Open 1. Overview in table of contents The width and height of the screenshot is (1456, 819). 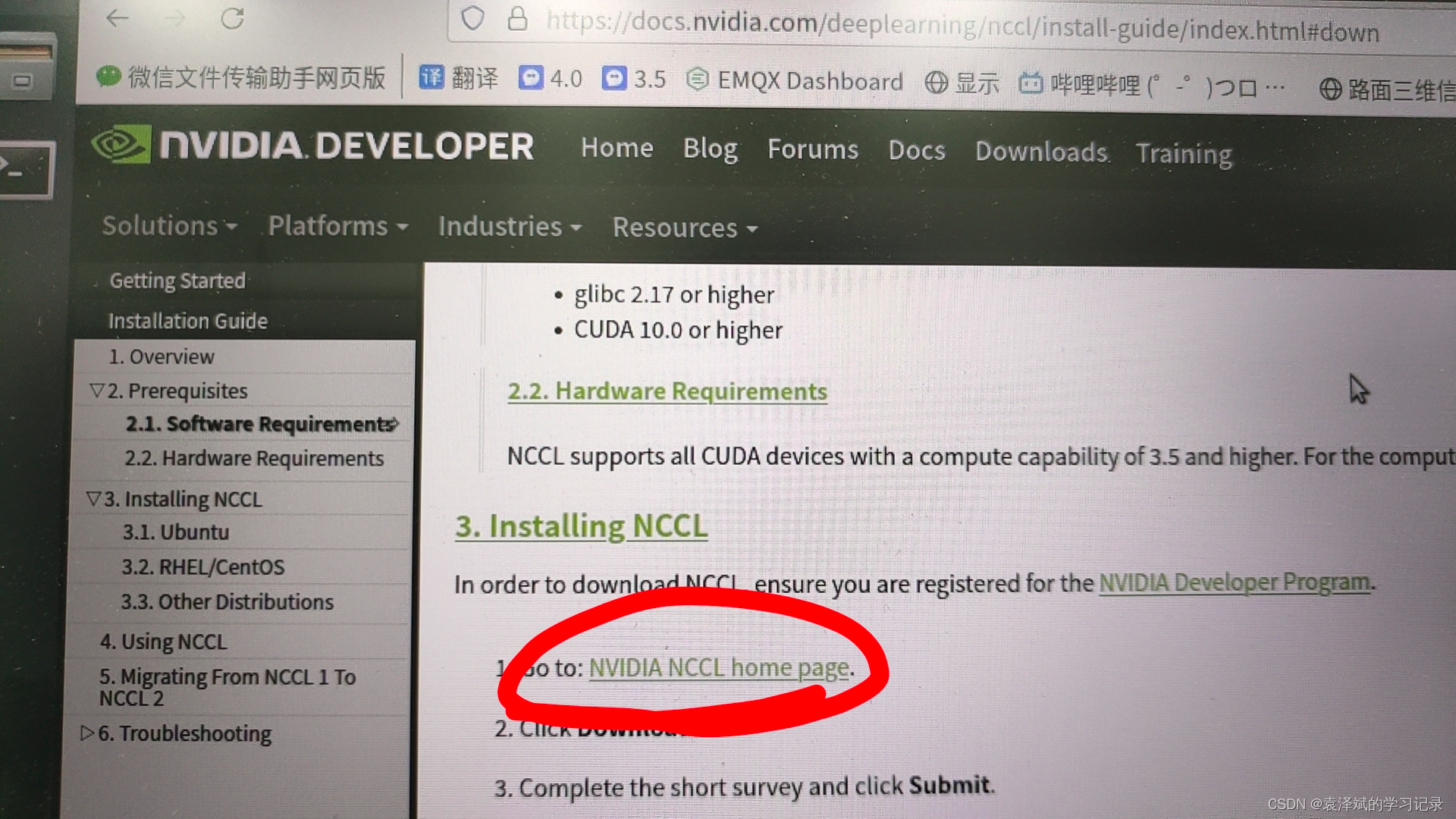161,356
